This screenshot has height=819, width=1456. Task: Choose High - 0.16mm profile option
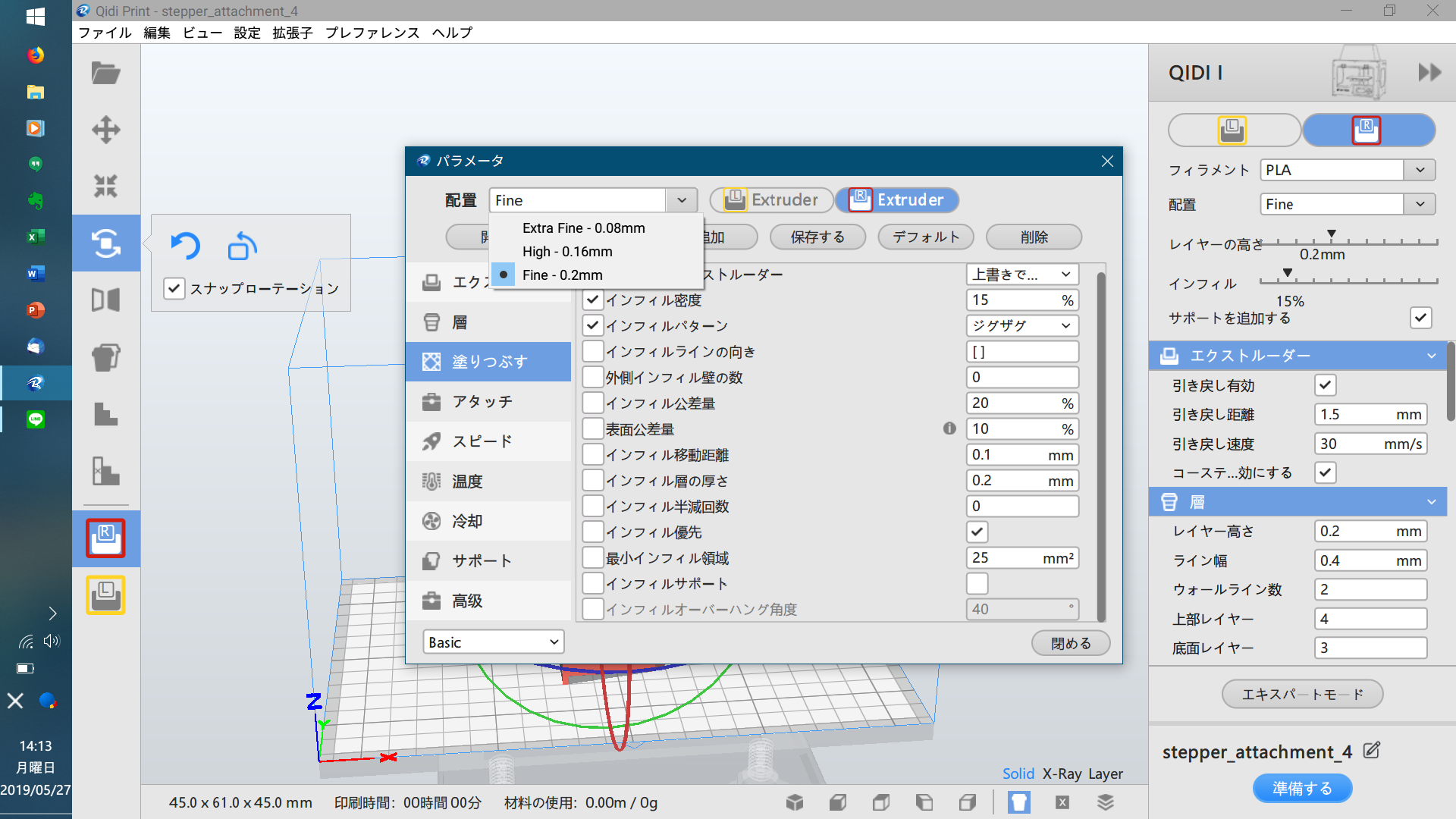pyautogui.click(x=566, y=252)
